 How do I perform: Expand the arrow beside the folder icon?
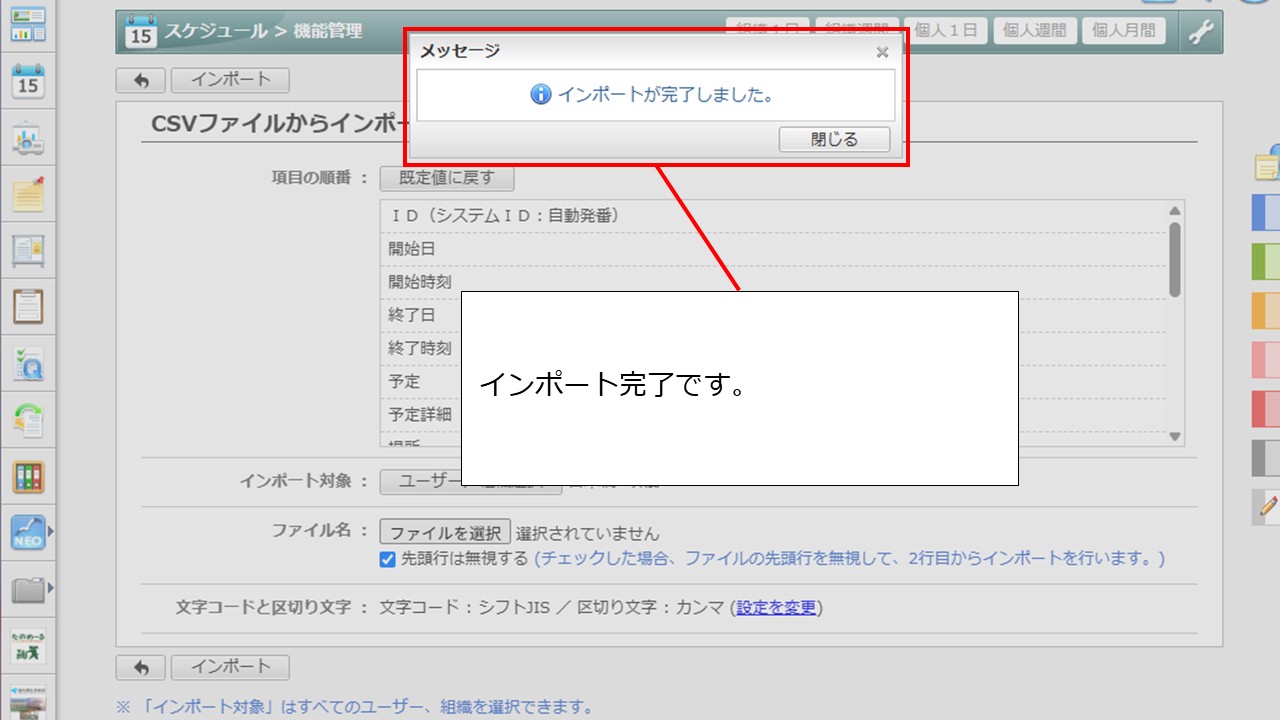click(51, 590)
